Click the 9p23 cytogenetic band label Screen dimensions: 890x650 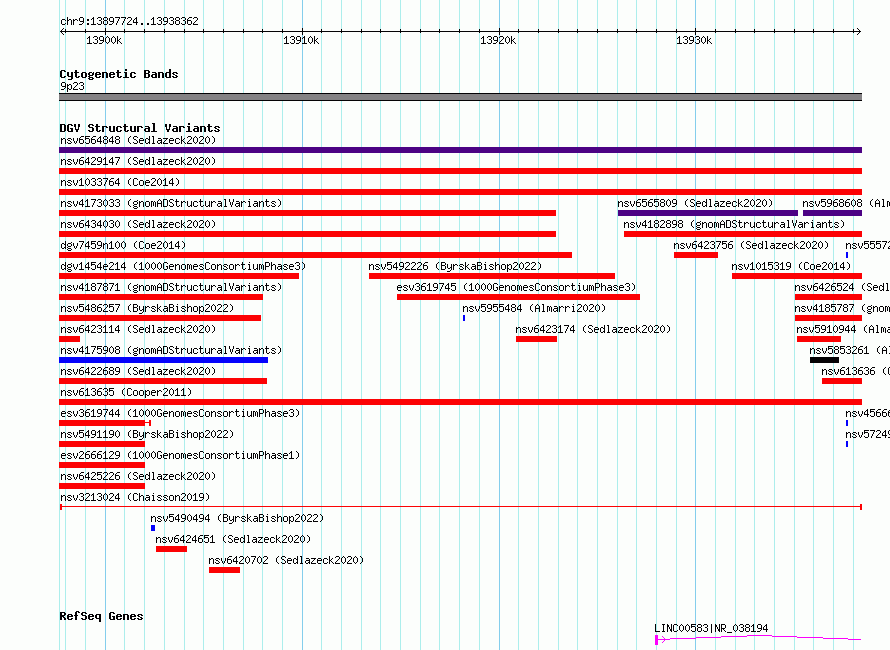click(72, 86)
